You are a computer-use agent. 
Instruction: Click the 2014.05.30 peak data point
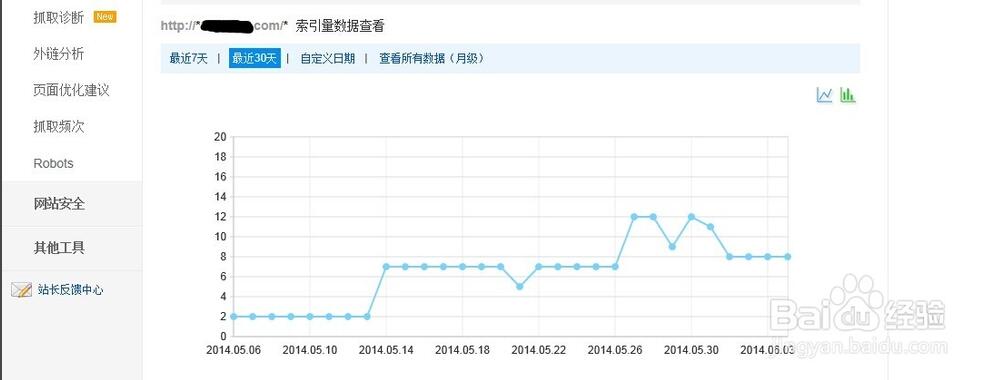[691, 217]
